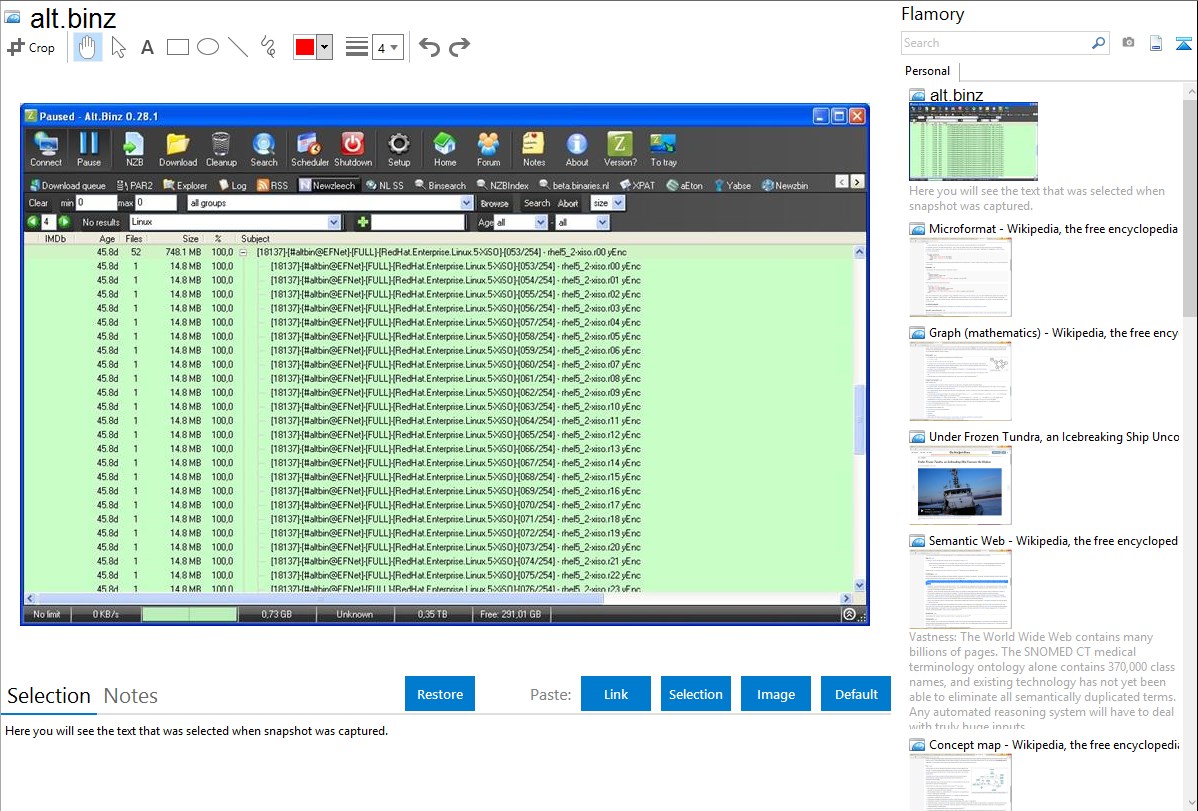Screen dimensions: 1198x811
Task: Select the rectangle drawing tool in Flamory
Action: tap(180, 46)
